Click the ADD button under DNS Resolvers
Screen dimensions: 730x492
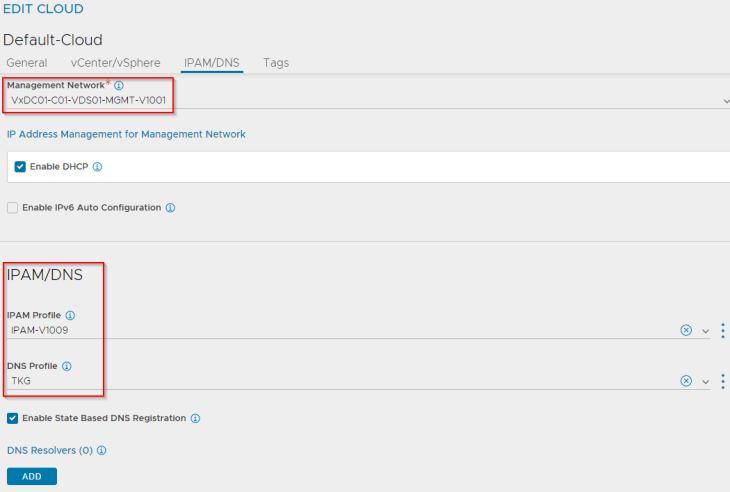click(32, 476)
